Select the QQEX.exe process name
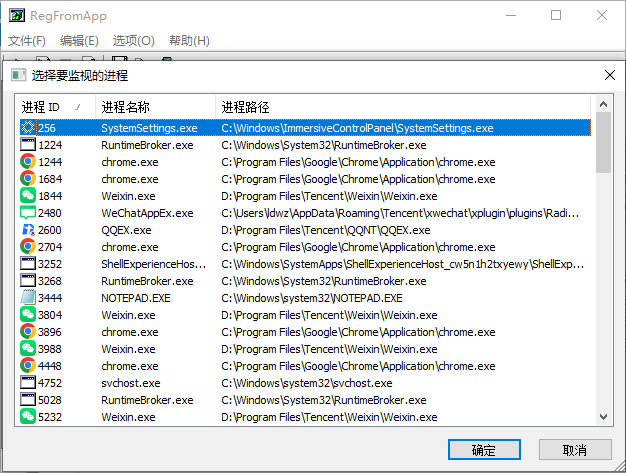The height and width of the screenshot is (473, 626). (x=126, y=230)
